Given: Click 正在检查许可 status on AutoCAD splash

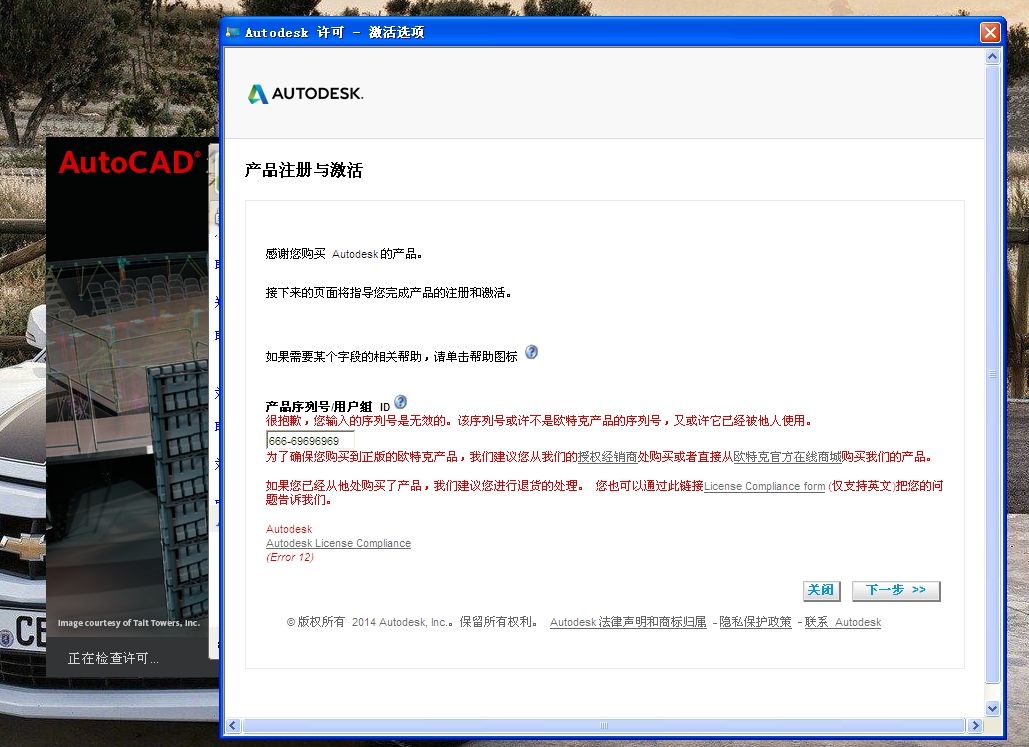Looking at the screenshot, I should pyautogui.click(x=113, y=658).
